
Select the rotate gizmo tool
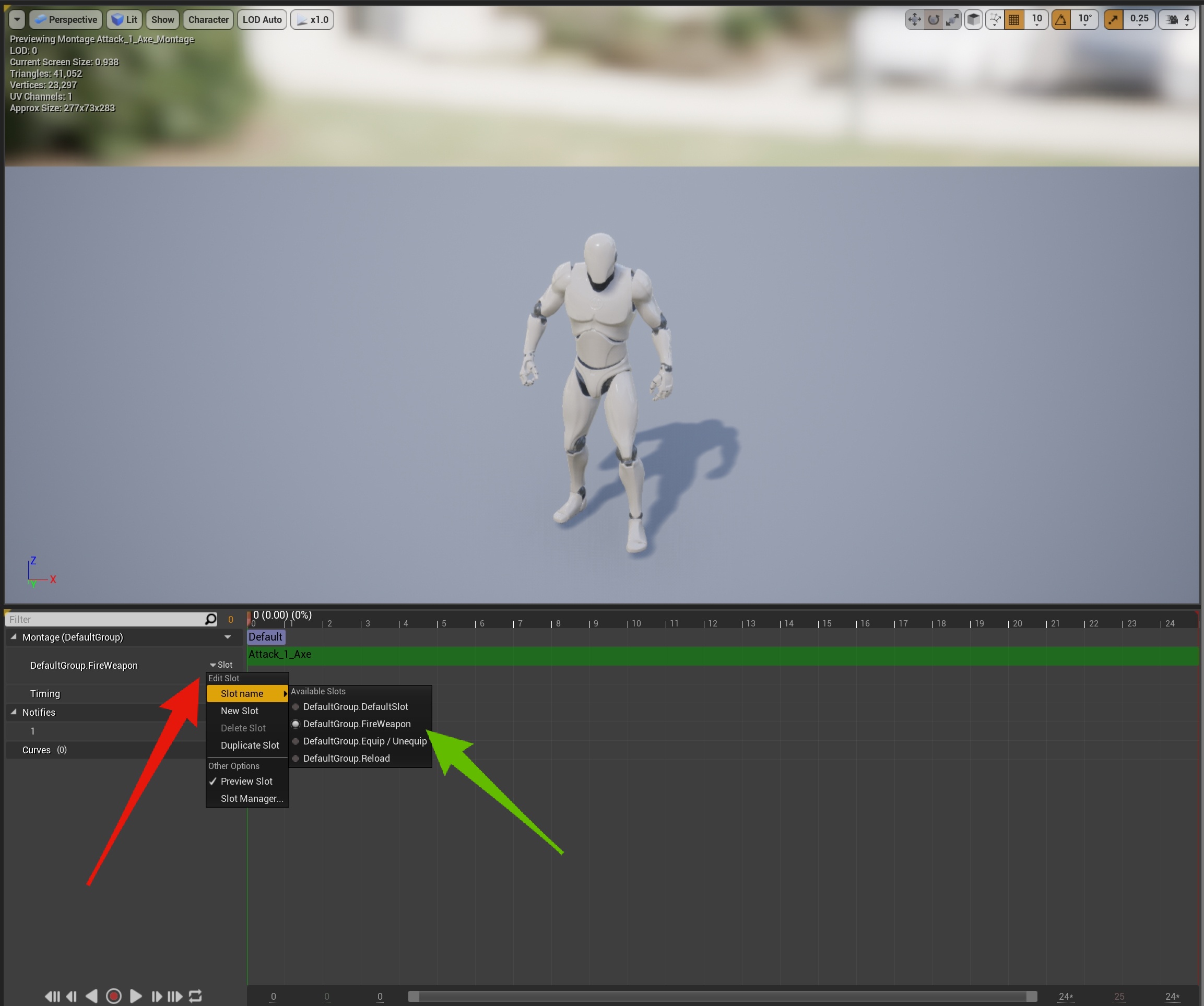coord(934,19)
